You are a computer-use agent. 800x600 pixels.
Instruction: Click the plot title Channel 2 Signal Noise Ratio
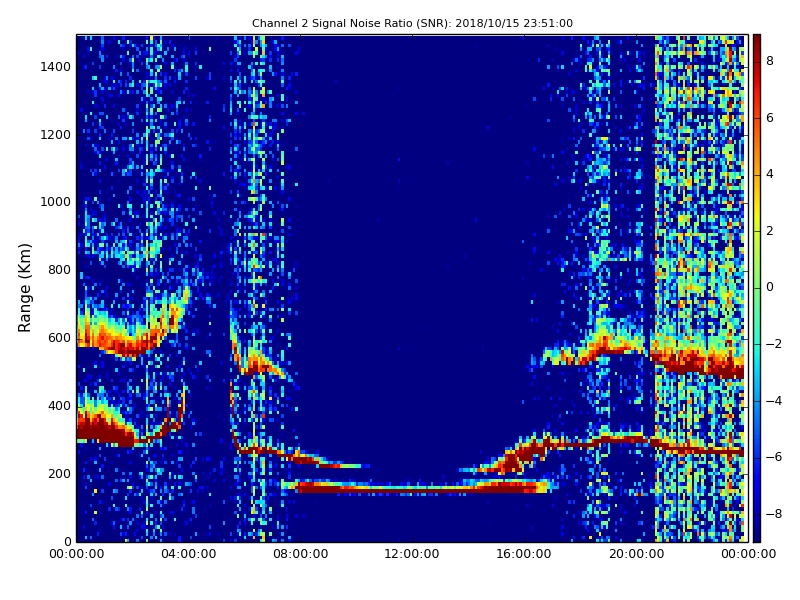412,23
